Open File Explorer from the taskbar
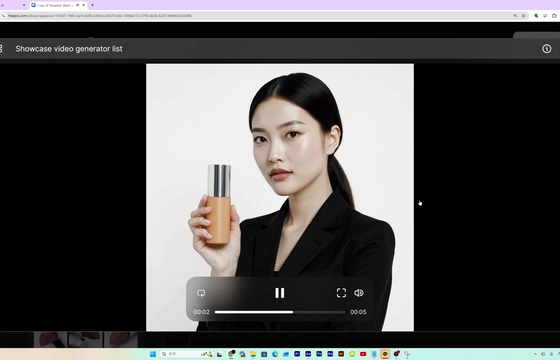 coord(253,354)
